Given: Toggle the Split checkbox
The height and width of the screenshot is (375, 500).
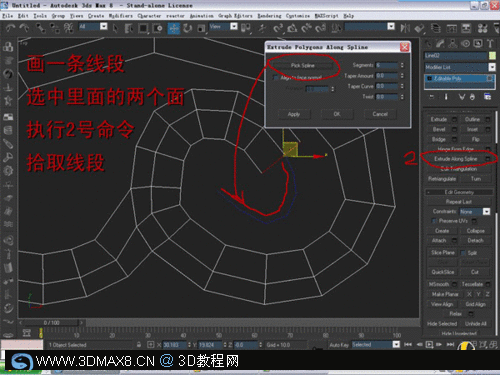Looking at the screenshot, I should coord(463,253).
